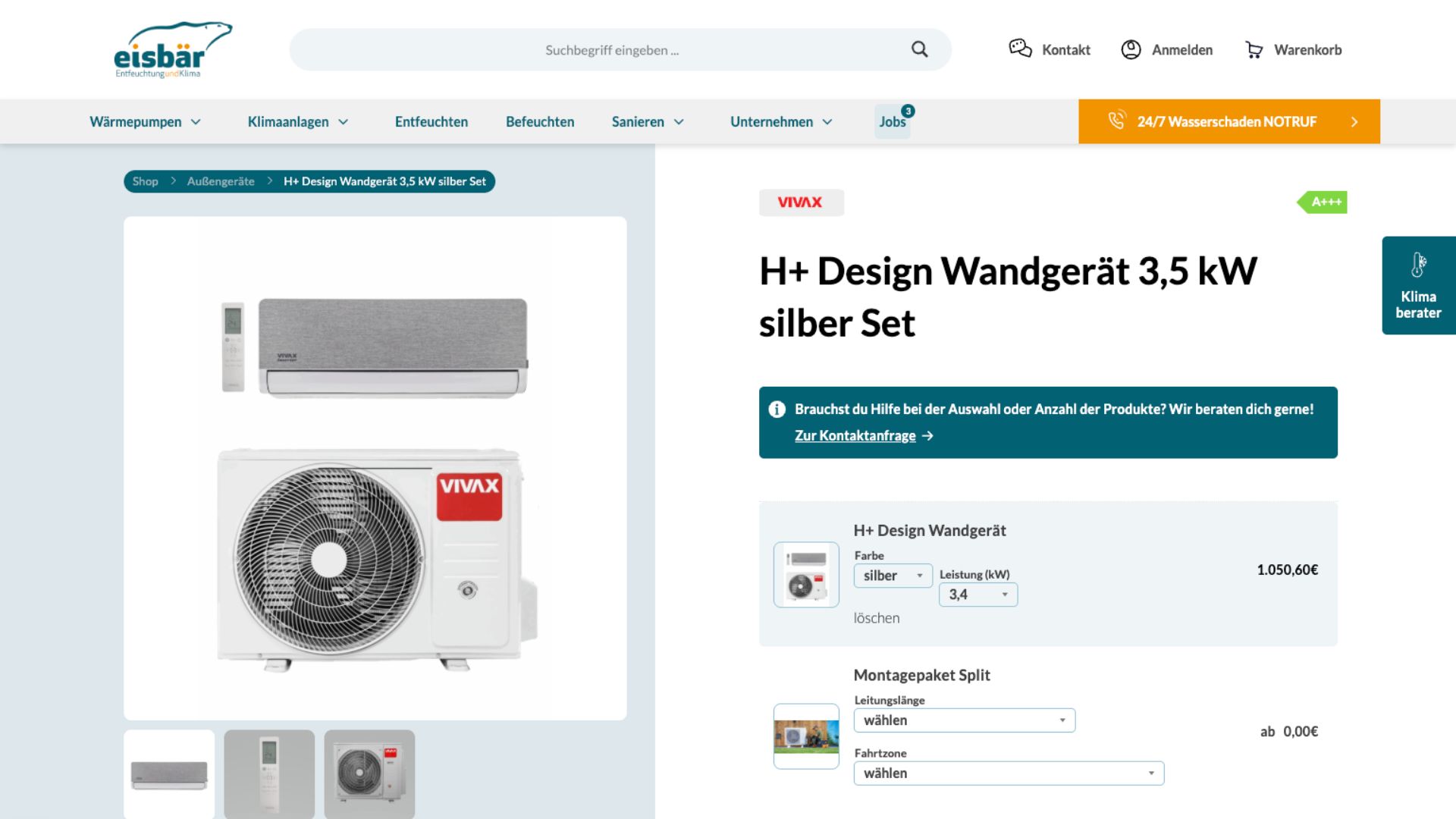Click the arrow next to Zur Kontaktanfrage

pos(927,436)
